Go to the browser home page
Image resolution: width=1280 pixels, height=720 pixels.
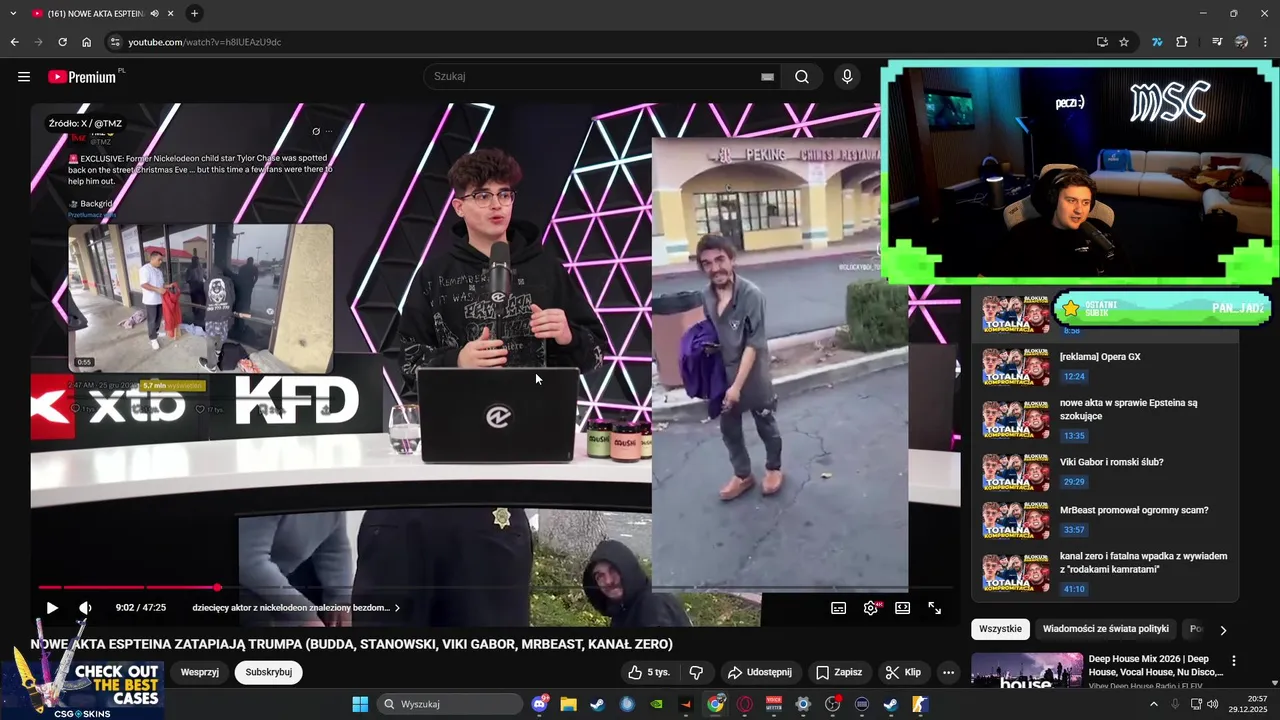click(x=87, y=42)
